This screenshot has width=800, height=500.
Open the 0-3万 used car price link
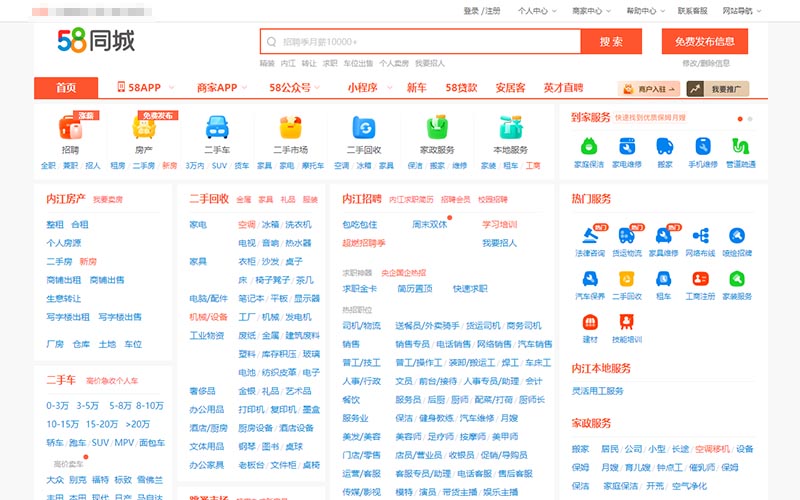tap(57, 406)
